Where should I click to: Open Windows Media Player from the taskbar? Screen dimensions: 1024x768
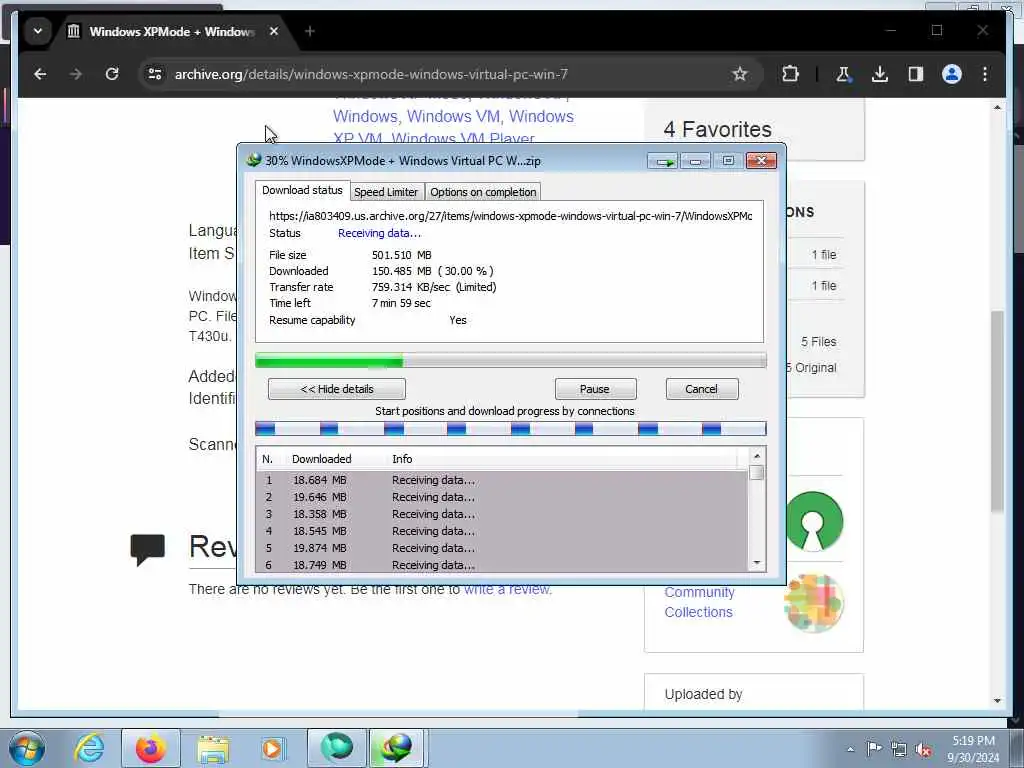[x=272, y=748]
